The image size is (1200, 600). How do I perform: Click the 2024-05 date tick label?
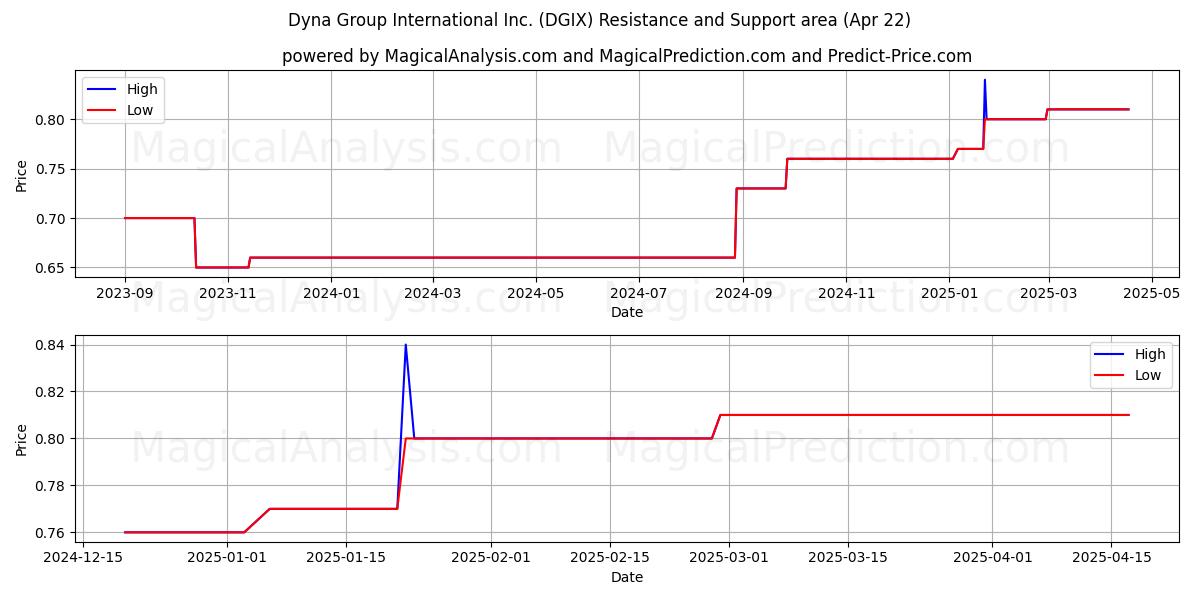[x=535, y=294]
